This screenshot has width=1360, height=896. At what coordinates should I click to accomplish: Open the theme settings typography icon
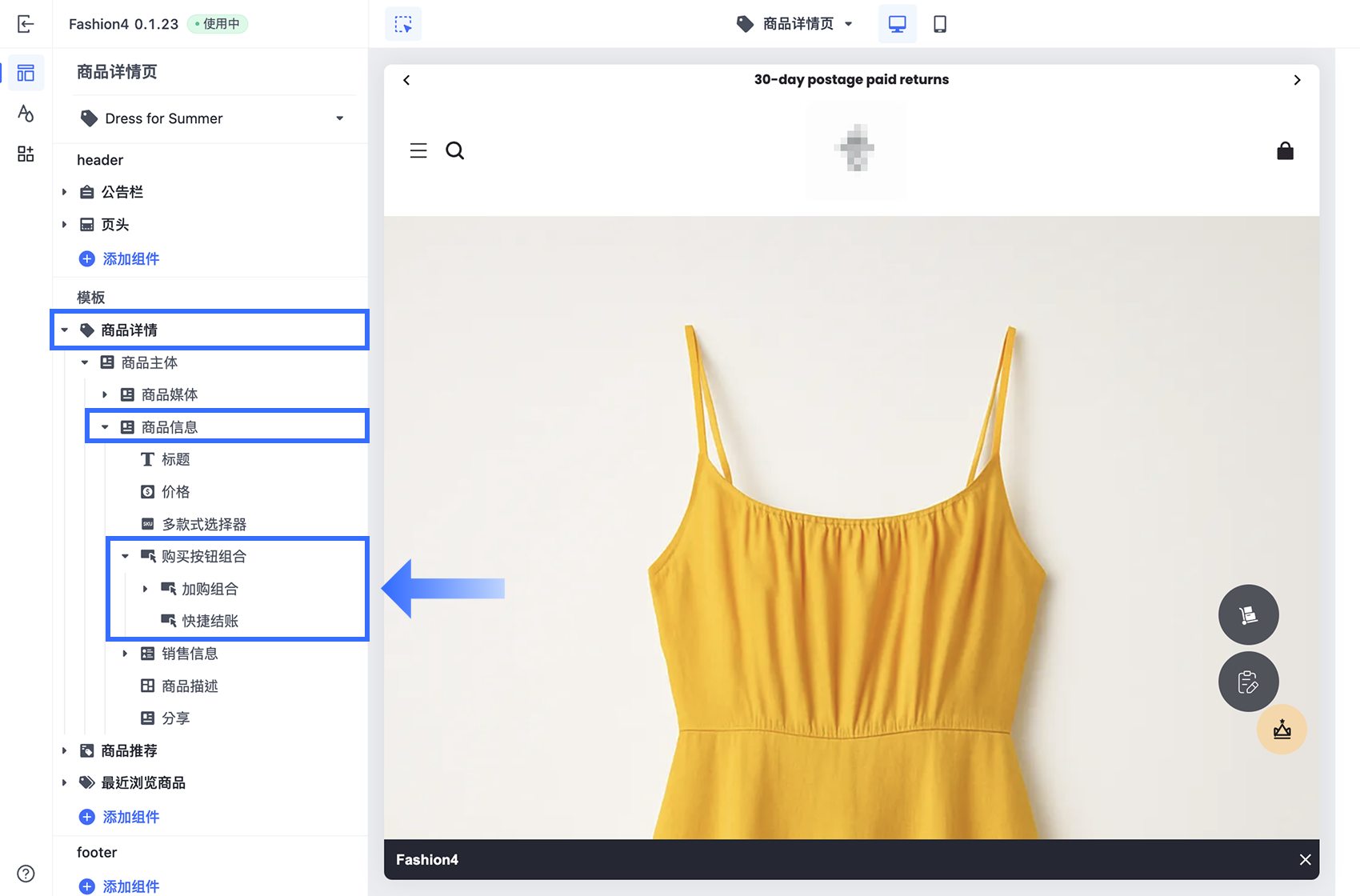click(26, 114)
